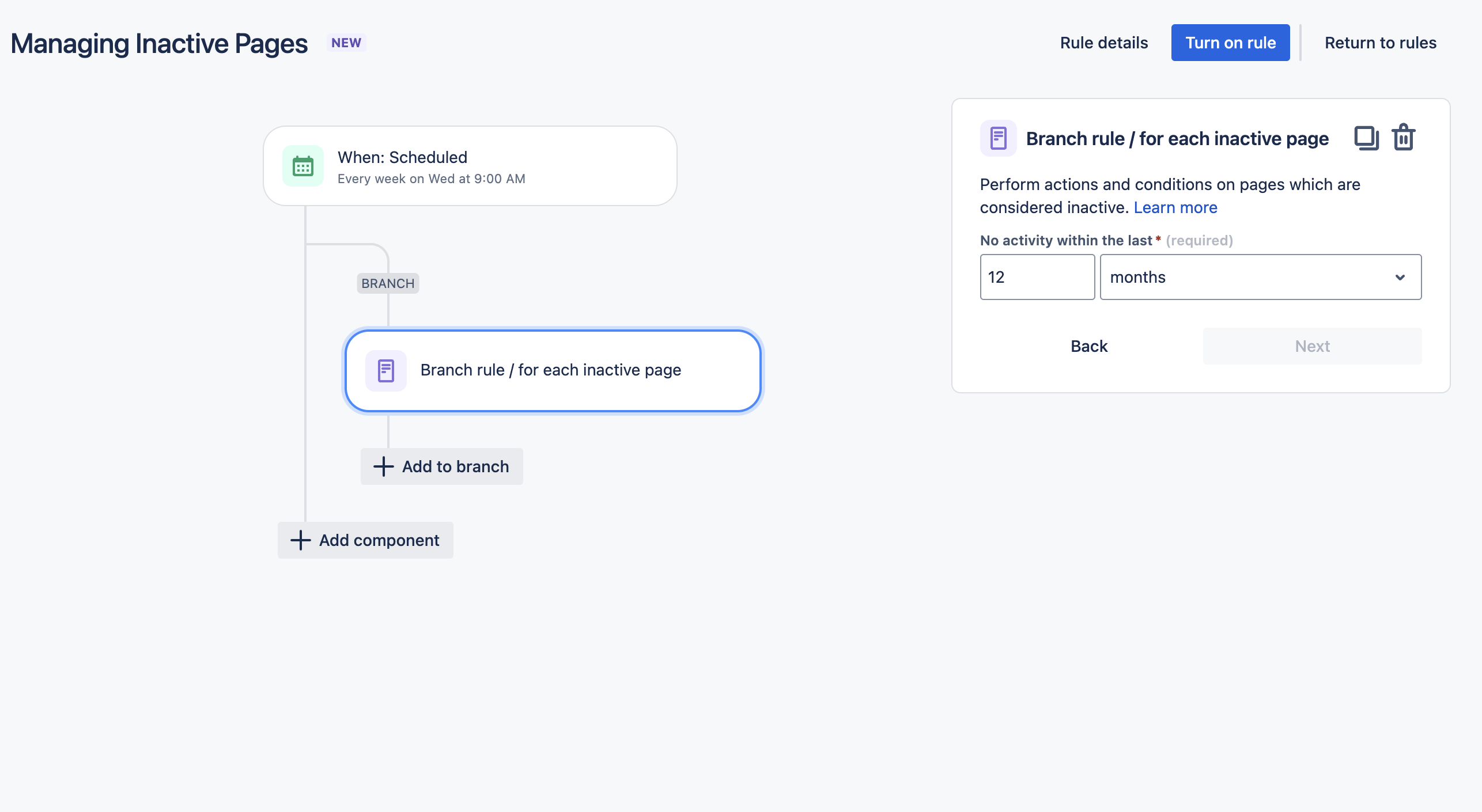Click the duplicate component icon

[x=1366, y=138]
